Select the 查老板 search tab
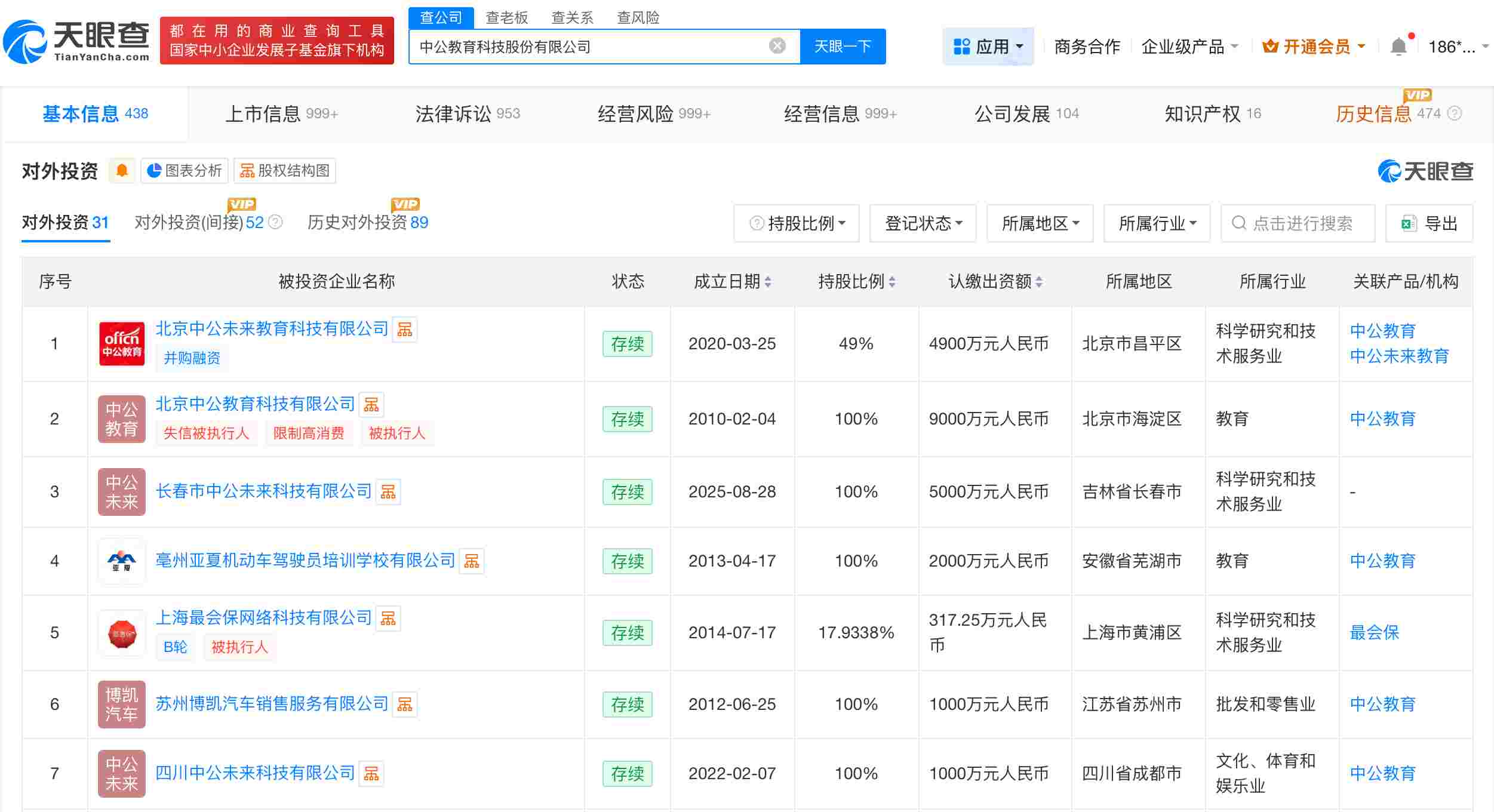This screenshot has width=1494, height=812. tap(506, 17)
